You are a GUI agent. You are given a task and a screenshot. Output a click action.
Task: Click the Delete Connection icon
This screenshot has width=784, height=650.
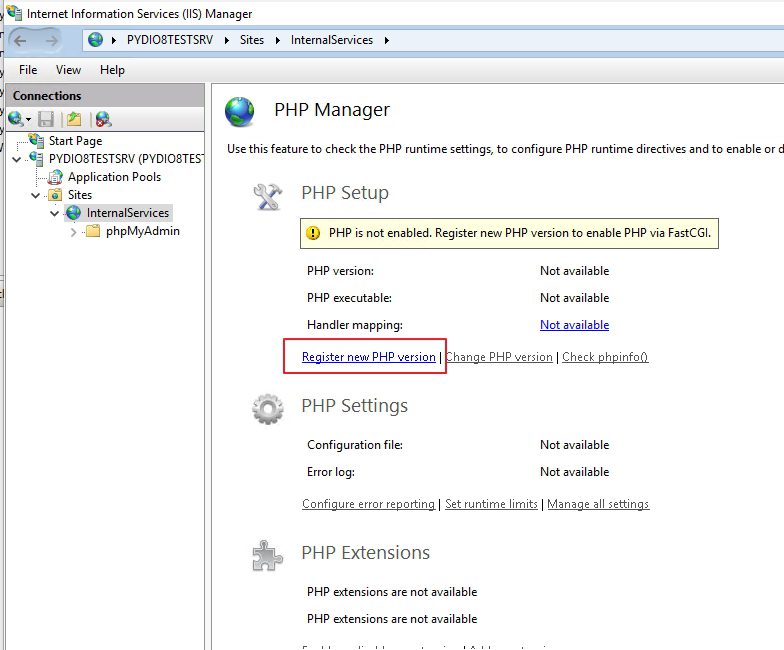(x=103, y=119)
